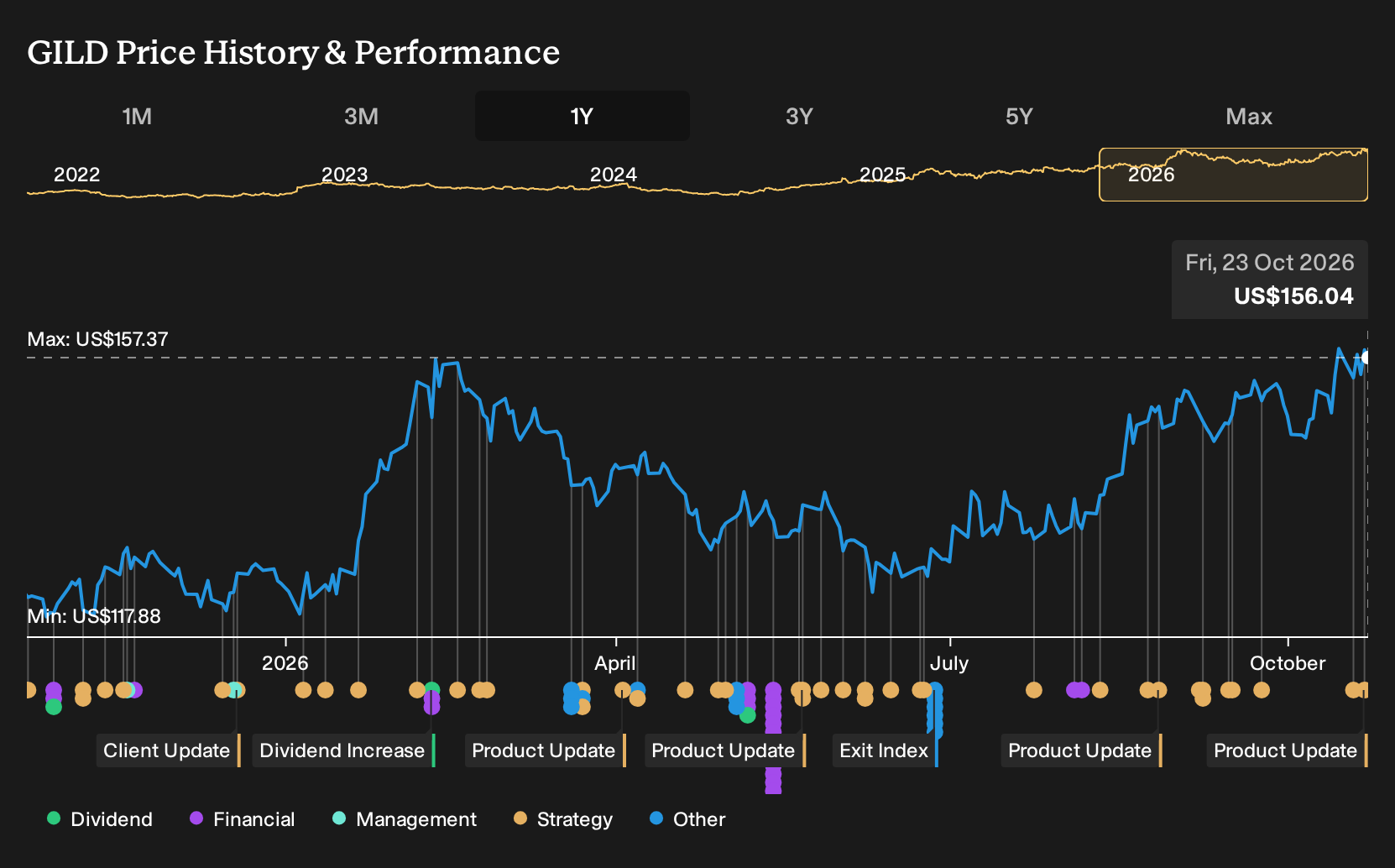
Task: Click the white current-price marker on the line
Action: (1366, 358)
